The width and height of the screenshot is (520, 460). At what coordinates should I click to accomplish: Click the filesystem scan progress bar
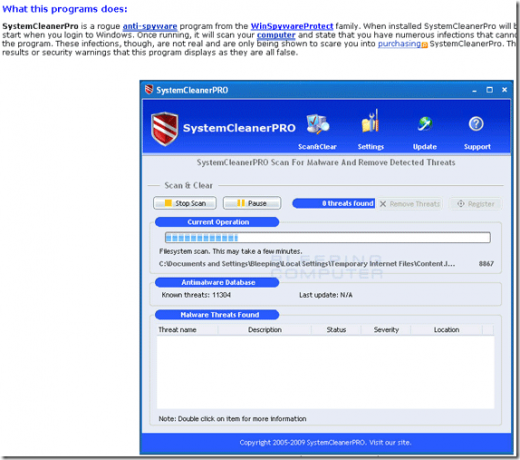pos(328,238)
